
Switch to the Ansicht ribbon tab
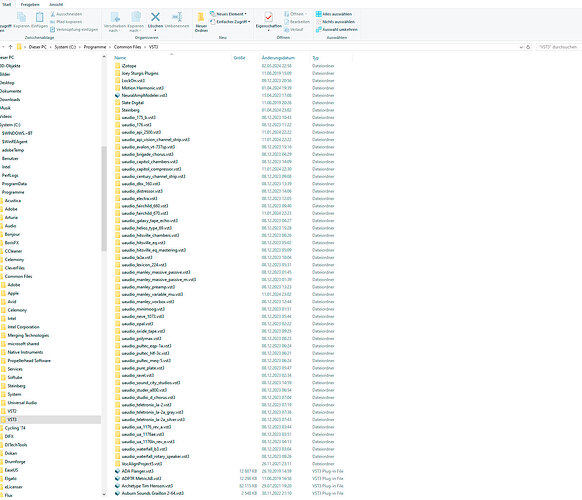coord(56,4)
